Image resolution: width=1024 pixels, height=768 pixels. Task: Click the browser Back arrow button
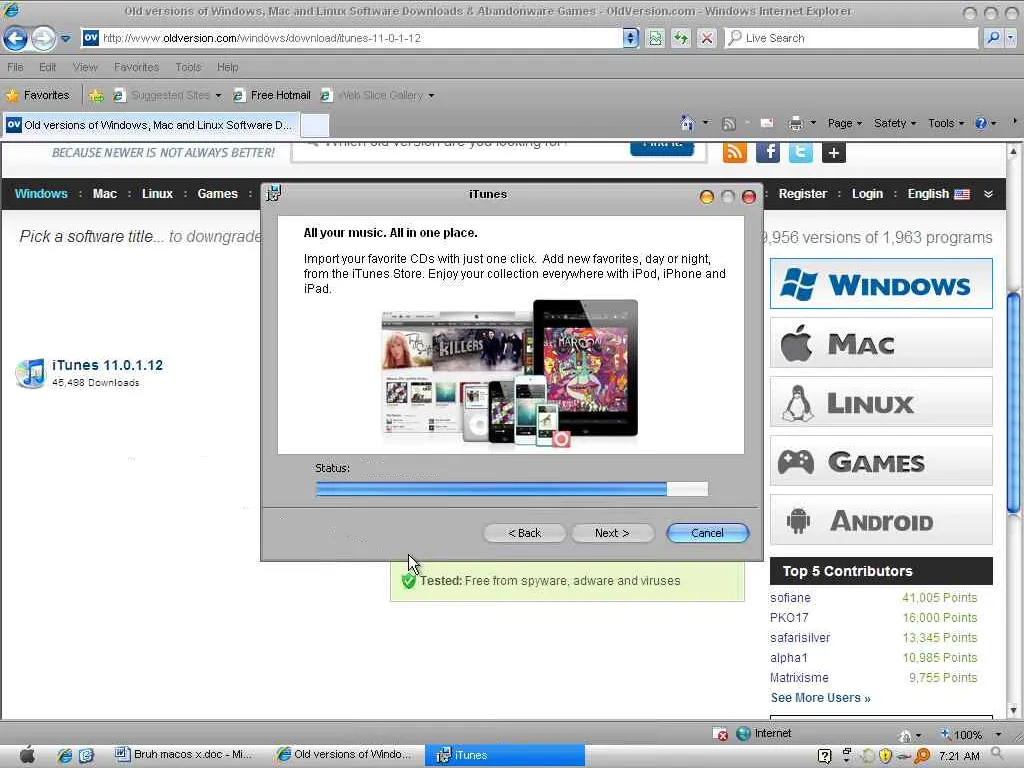pyautogui.click(x=16, y=39)
